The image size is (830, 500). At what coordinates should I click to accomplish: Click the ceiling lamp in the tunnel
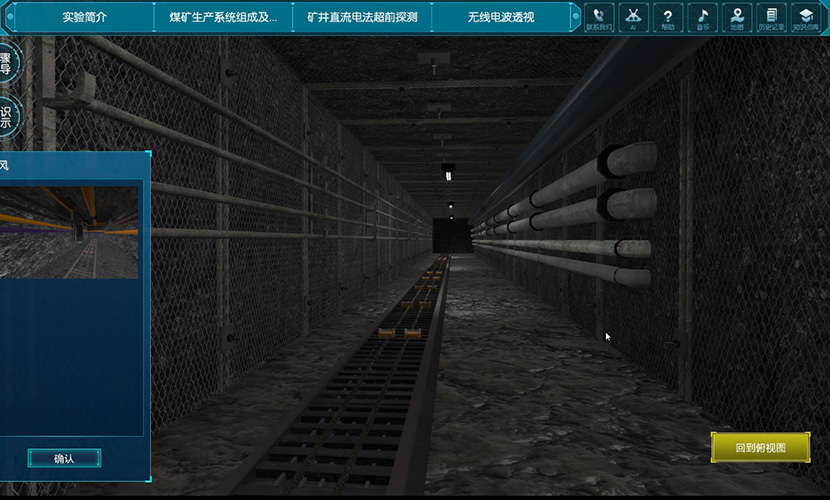448,176
